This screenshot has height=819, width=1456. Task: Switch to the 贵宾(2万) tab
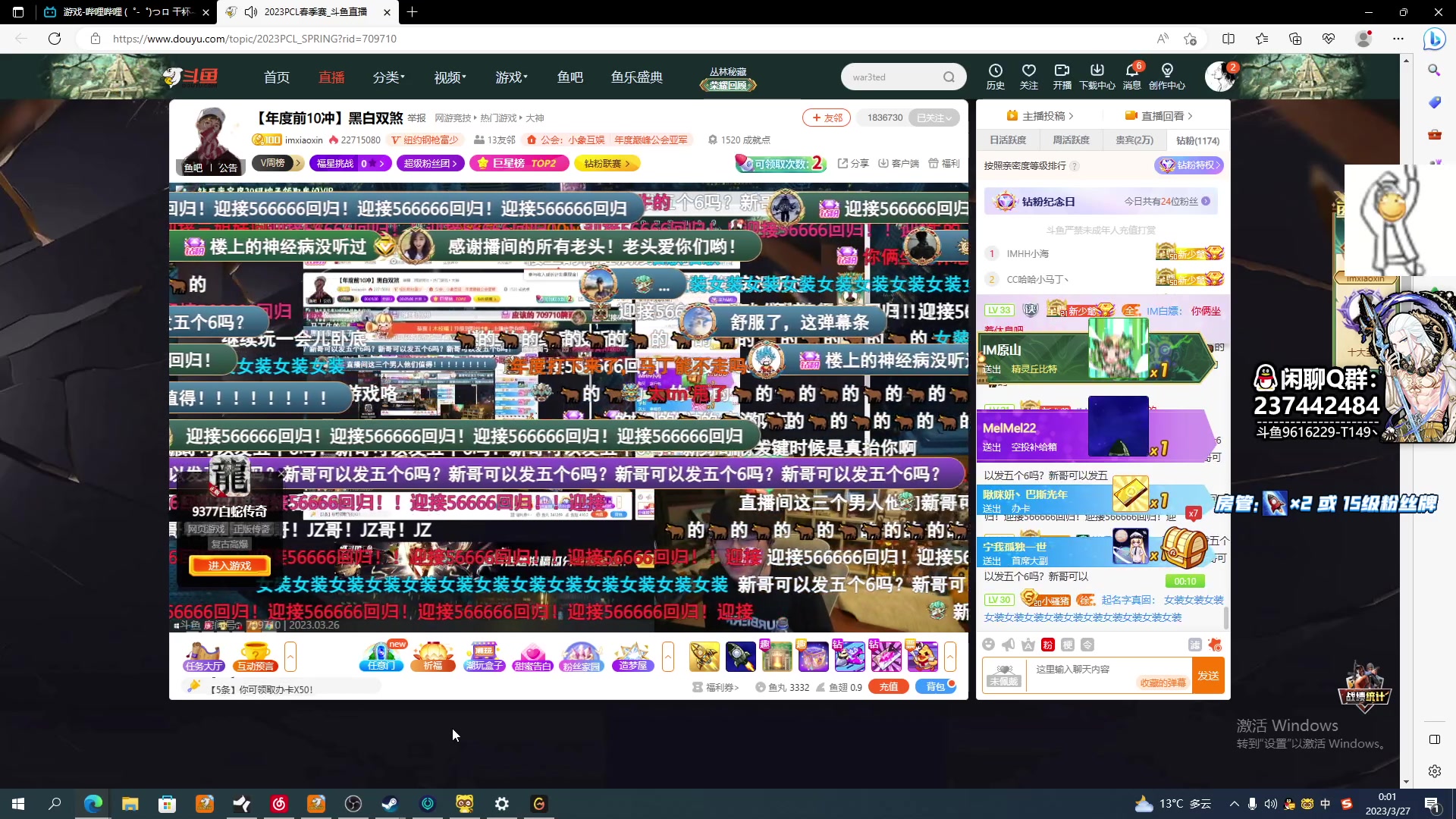(x=1134, y=140)
